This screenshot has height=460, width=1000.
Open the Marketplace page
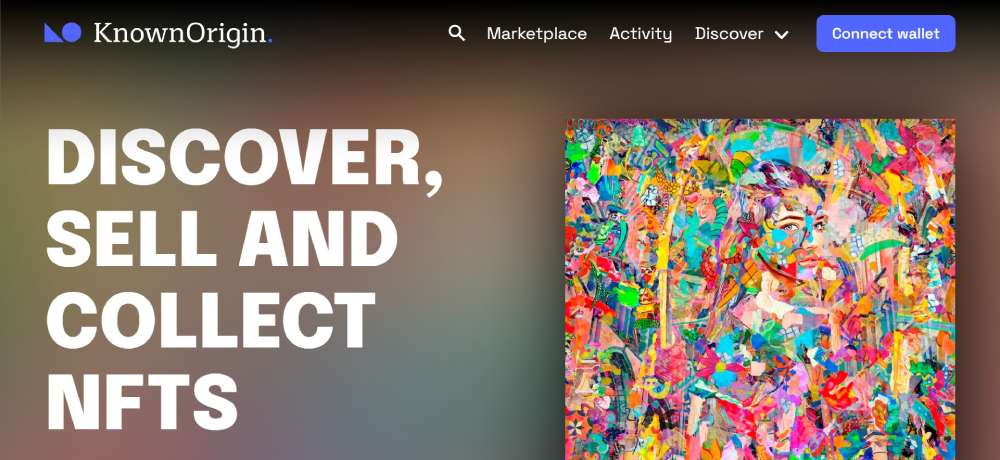tap(536, 34)
